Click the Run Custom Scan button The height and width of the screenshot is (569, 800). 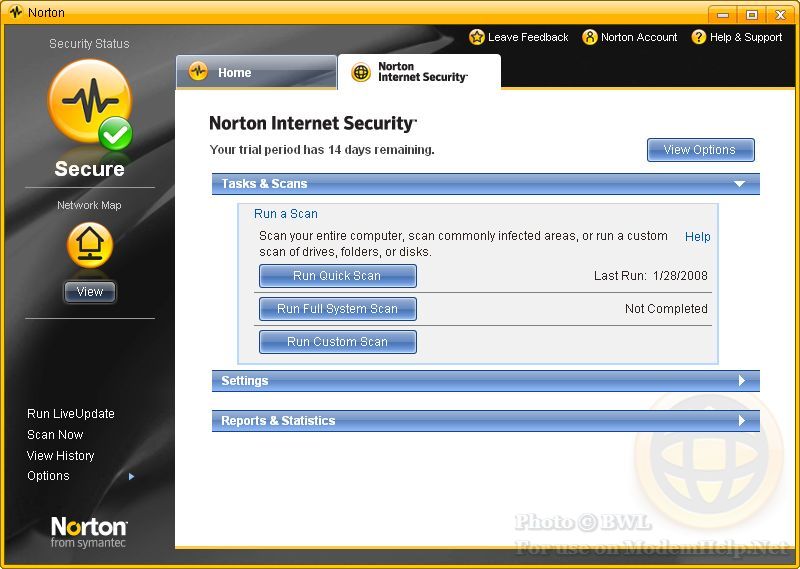pos(338,342)
